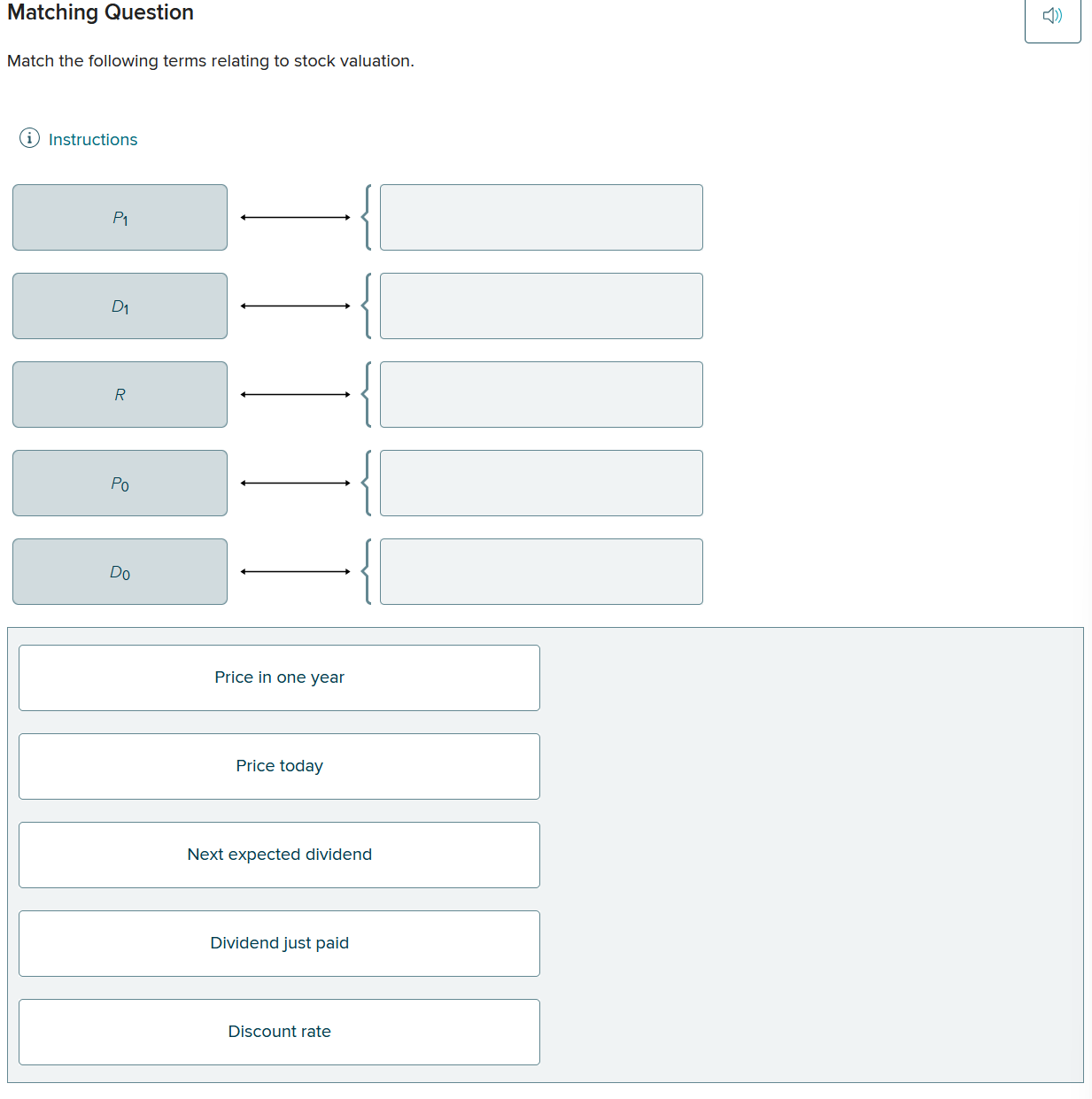Select the D0 term box

point(120,571)
